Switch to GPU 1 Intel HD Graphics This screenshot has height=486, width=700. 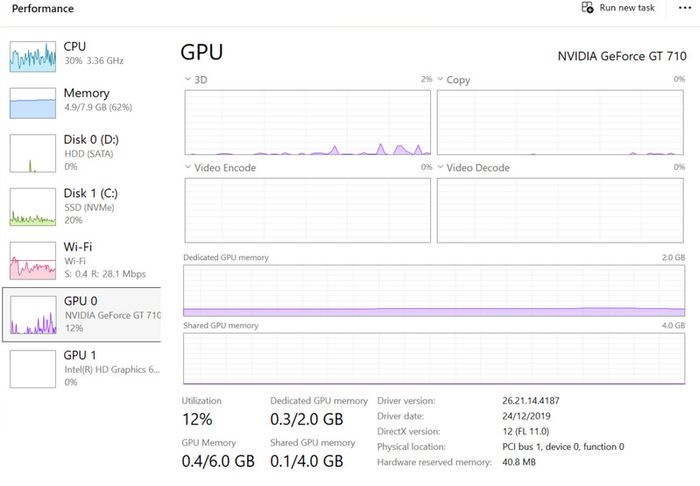point(82,369)
